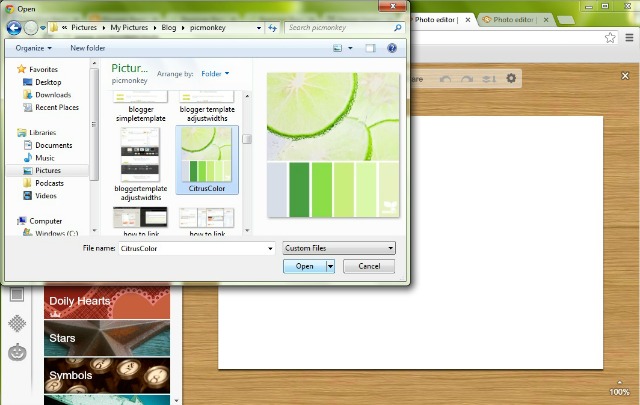The image size is (640, 405).
Task: Open PicMonkey settings gear icon
Action: point(511,78)
